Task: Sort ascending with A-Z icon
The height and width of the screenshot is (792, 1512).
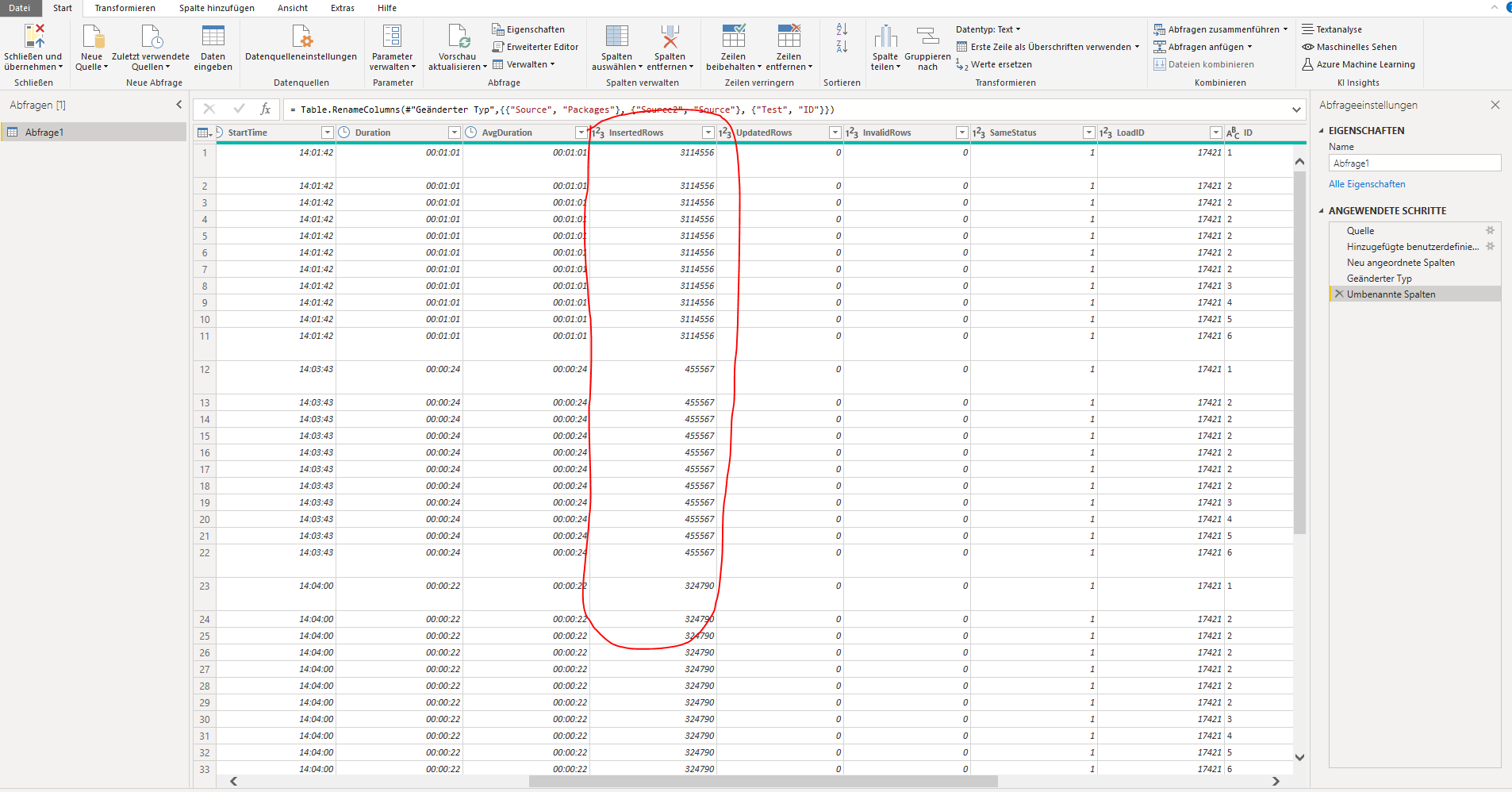Action: pos(842,29)
